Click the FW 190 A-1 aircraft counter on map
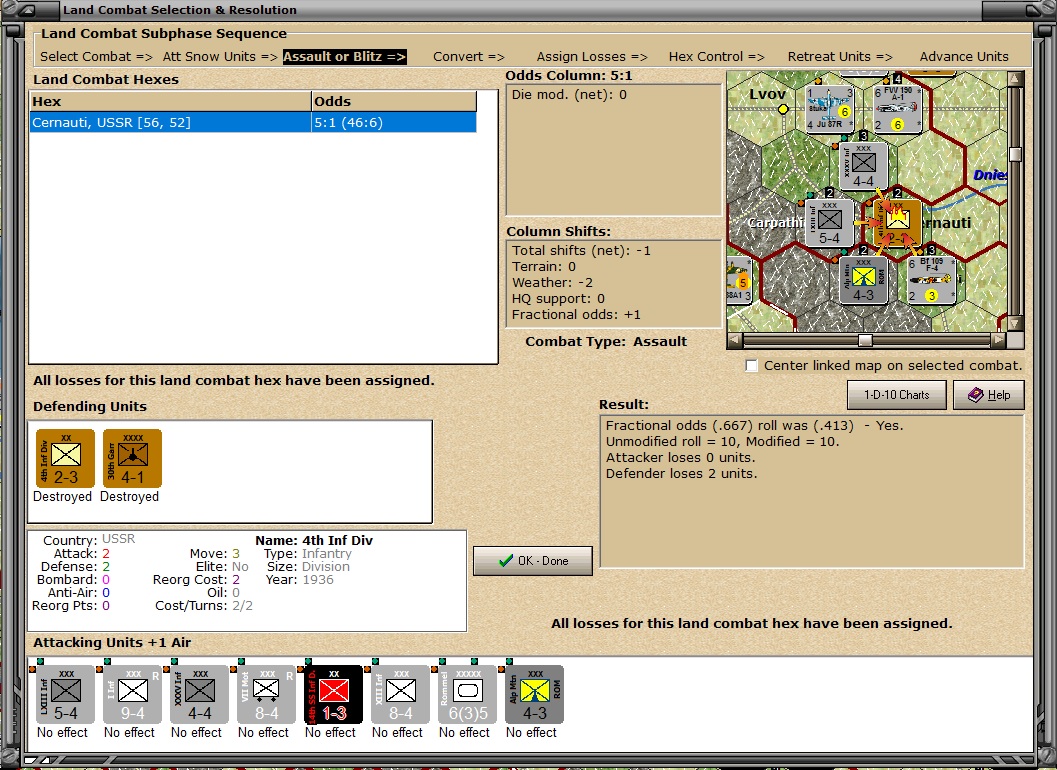The width and height of the screenshot is (1057, 770). tap(898, 109)
